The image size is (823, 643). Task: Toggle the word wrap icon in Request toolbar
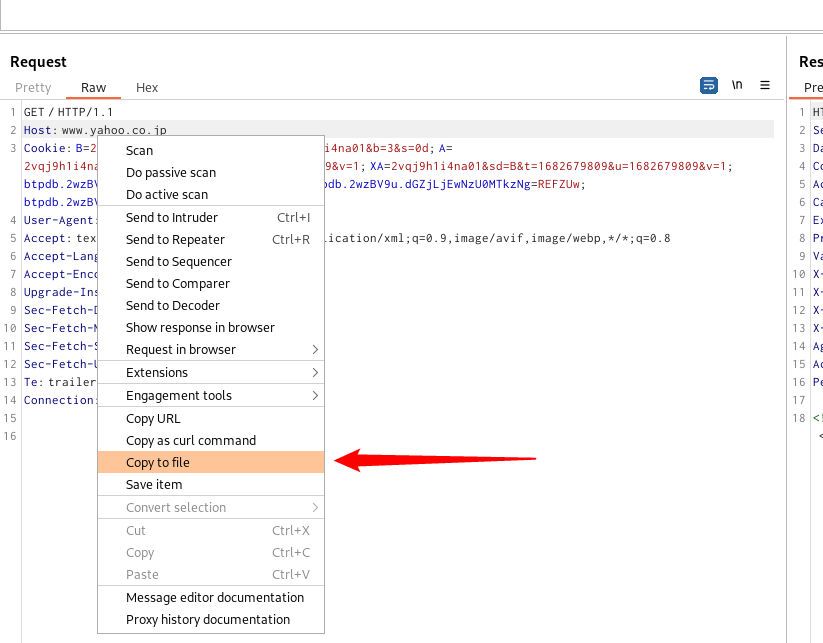(x=708, y=86)
